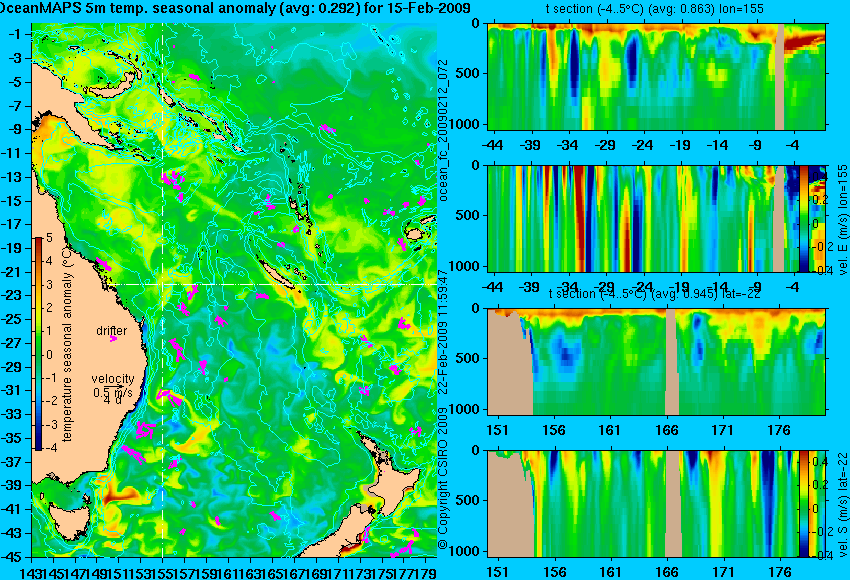Click '151' under the lat=-22 temperature section

click(498, 430)
